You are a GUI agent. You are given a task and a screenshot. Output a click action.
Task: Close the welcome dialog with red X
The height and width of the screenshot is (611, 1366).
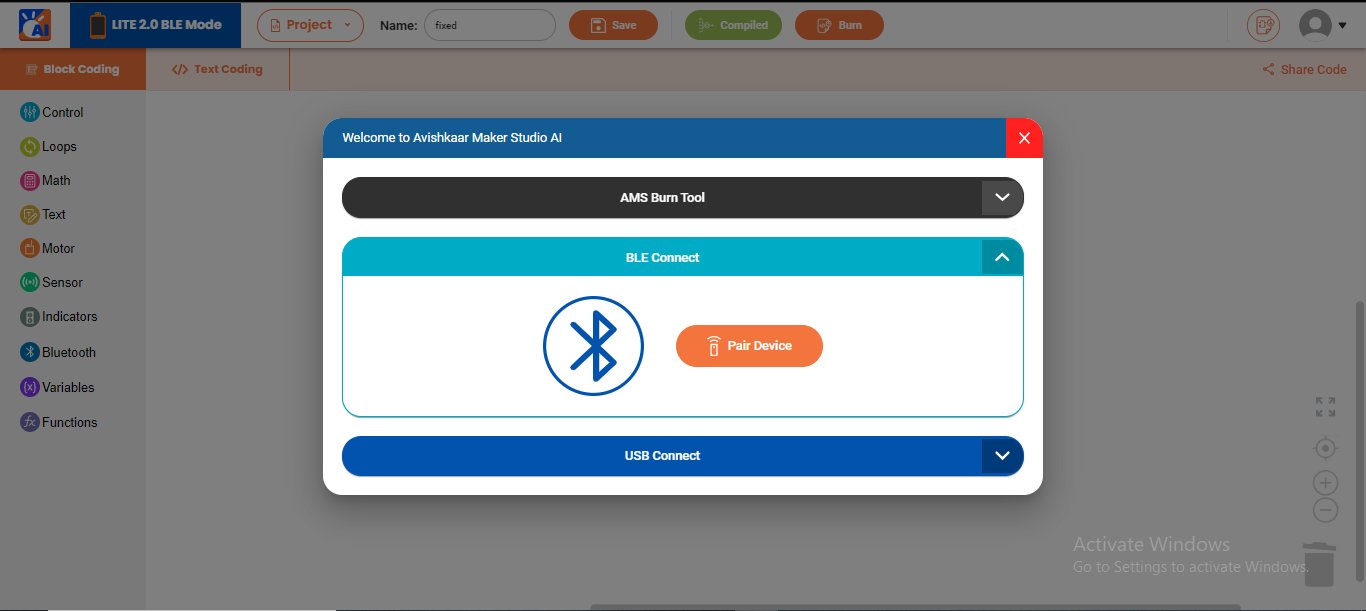(x=1024, y=138)
